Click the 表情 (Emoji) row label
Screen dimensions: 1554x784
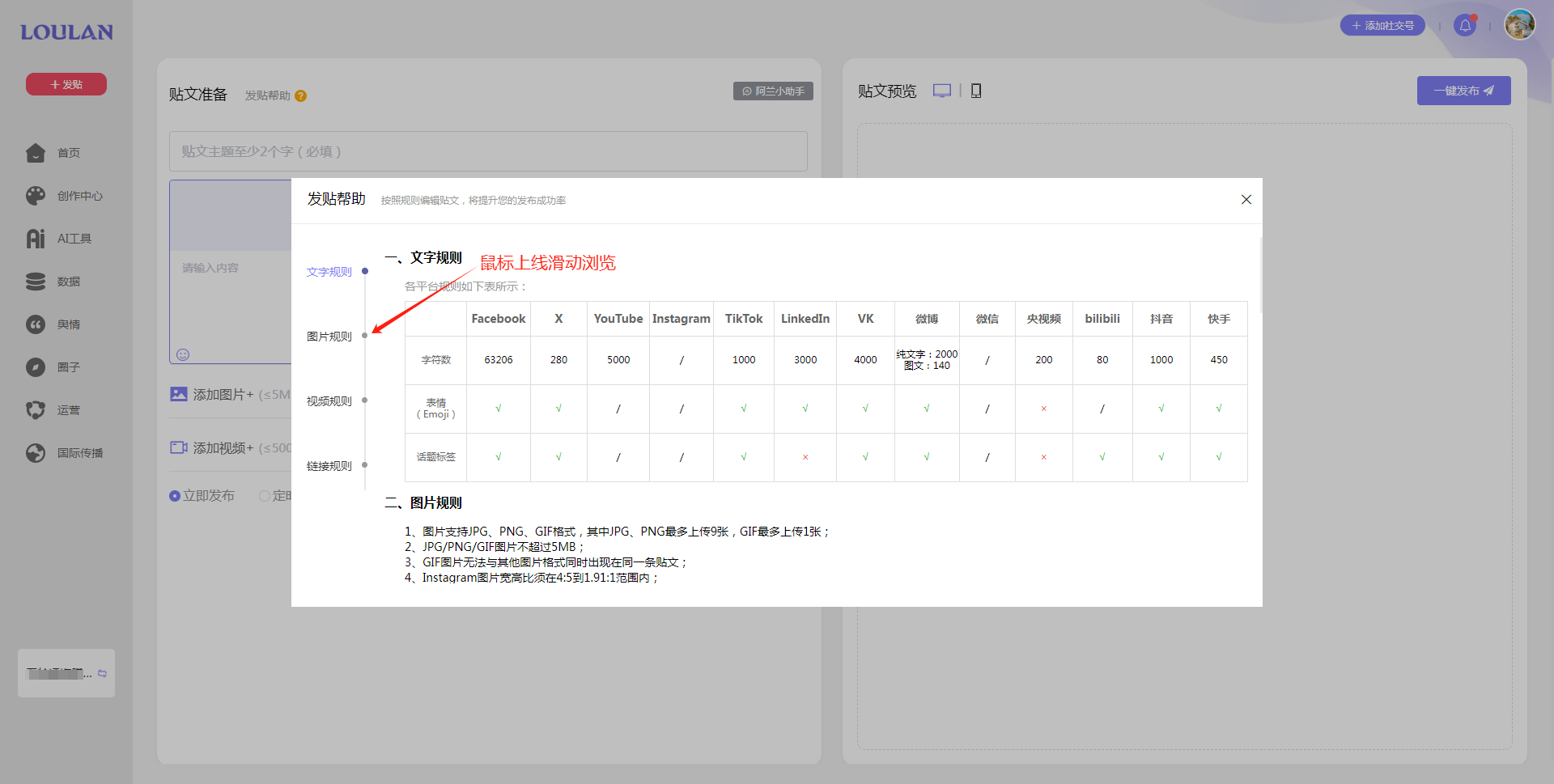coord(436,409)
